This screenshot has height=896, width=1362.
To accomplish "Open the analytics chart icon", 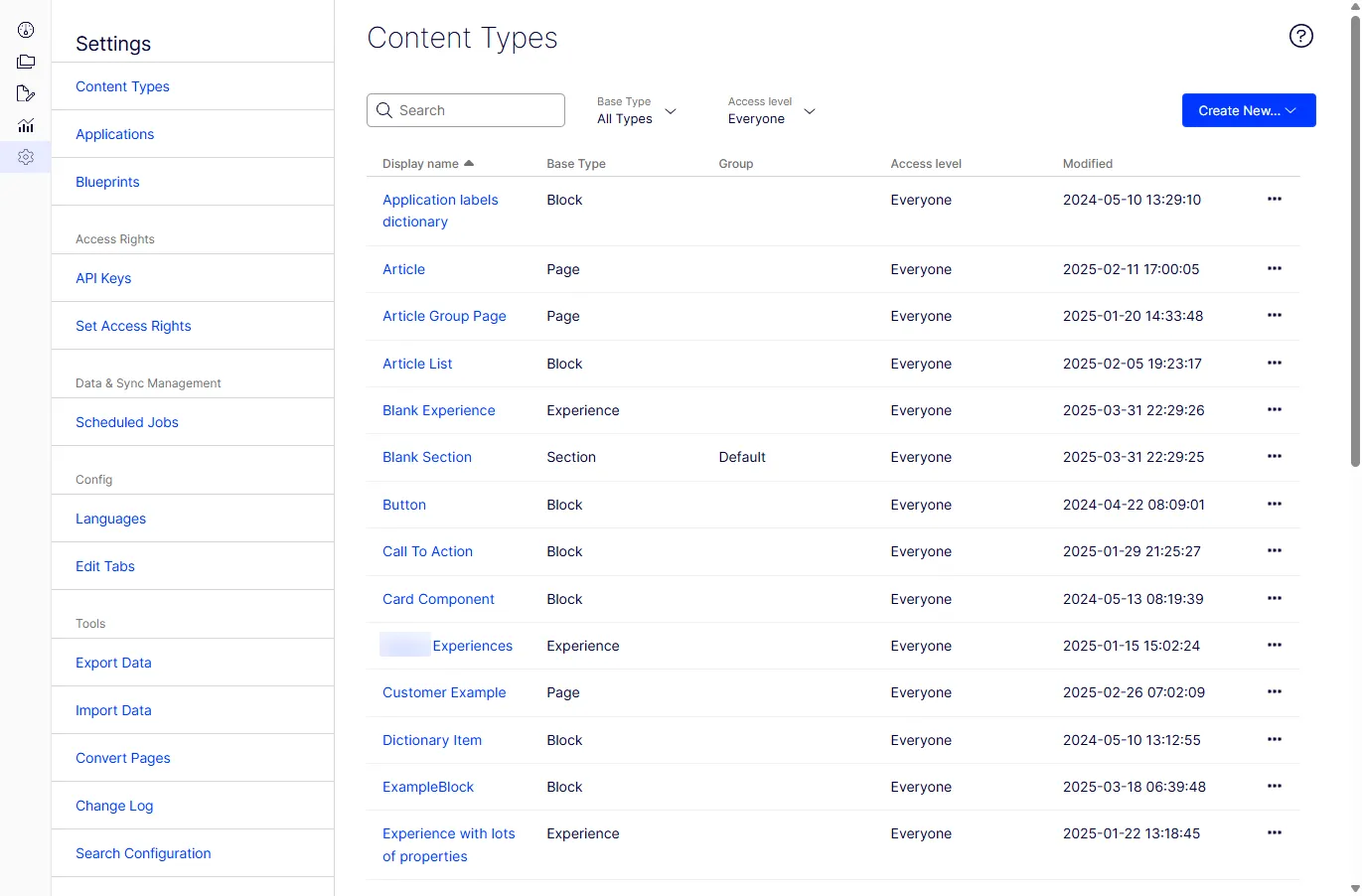I will point(26,125).
